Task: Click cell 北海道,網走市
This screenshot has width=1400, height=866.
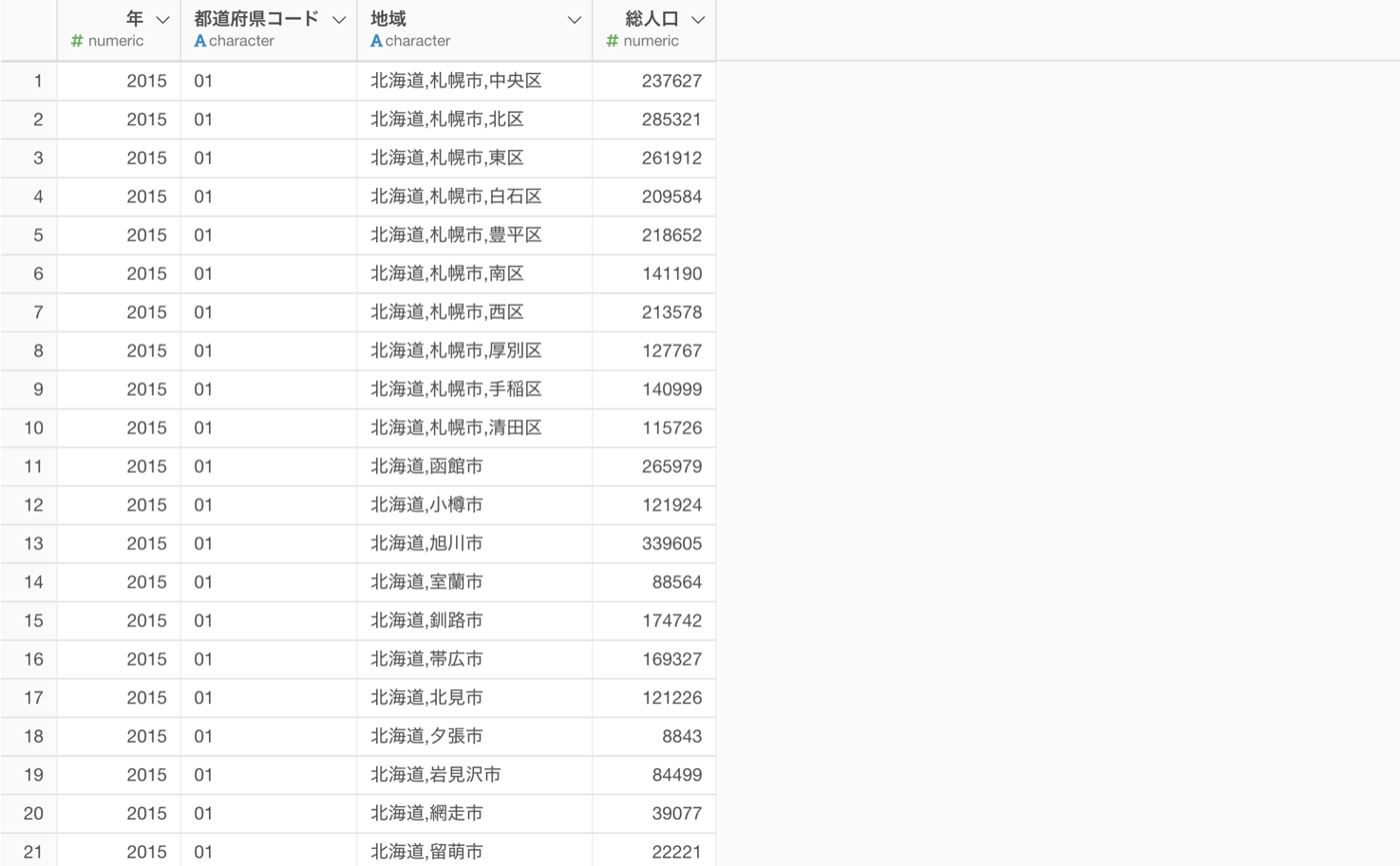Action: 475,814
